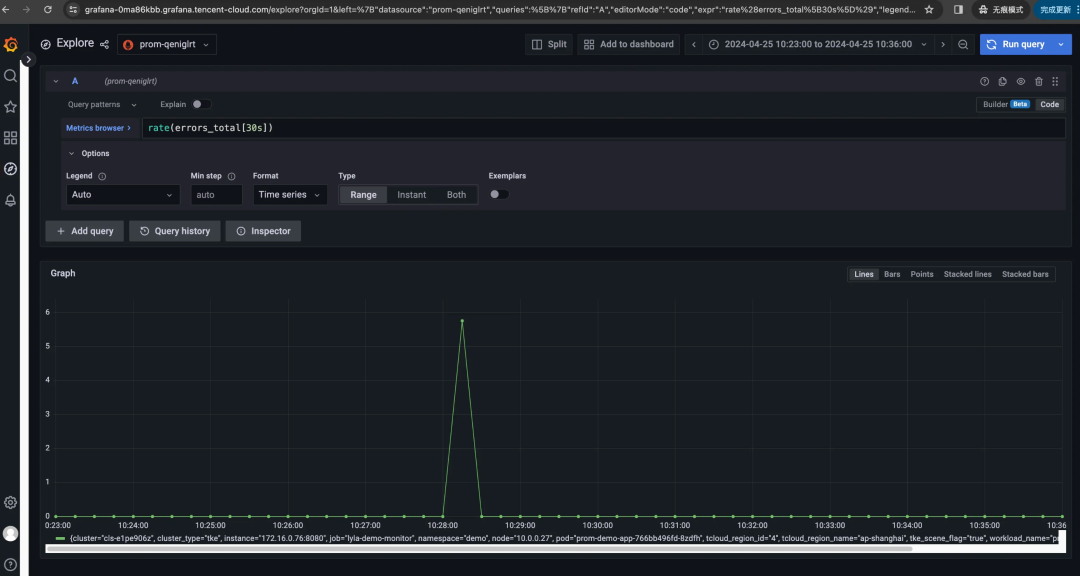Image resolution: width=1080 pixels, height=576 pixels.
Task: Click the Min step input field
Action: [216, 195]
